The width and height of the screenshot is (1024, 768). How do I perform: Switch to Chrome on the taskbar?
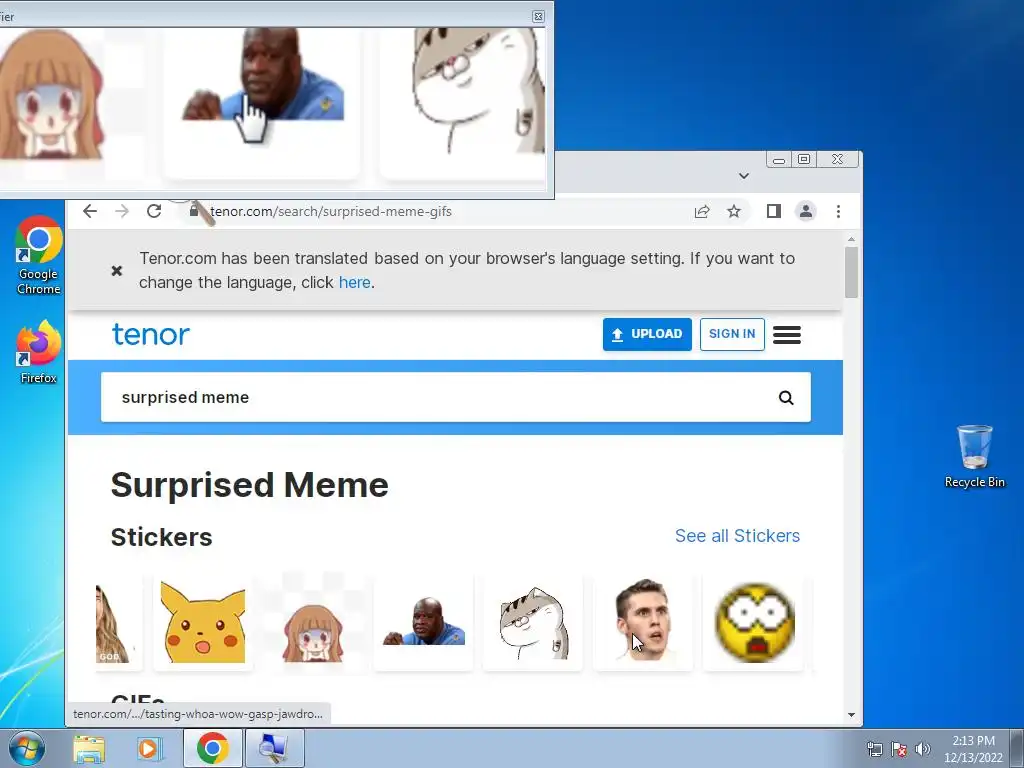coord(212,748)
